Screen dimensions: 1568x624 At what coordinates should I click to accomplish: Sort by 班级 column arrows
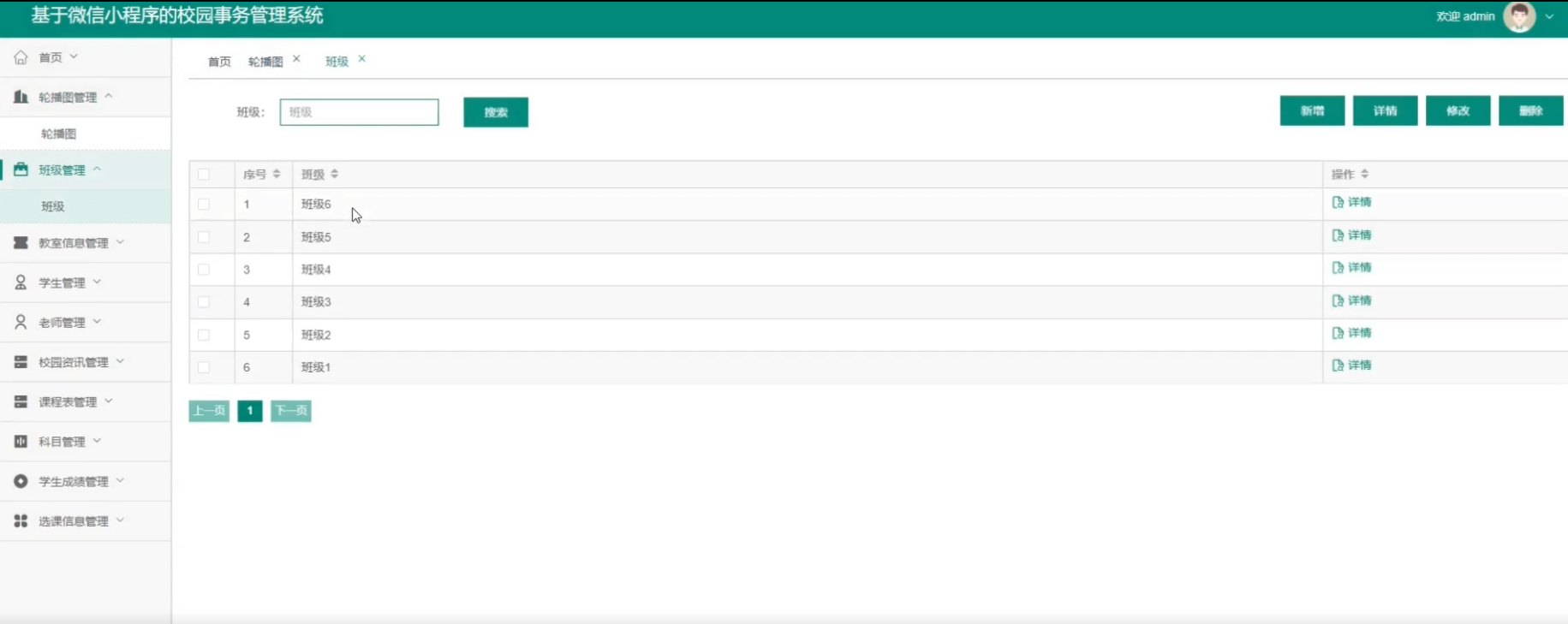pos(335,174)
